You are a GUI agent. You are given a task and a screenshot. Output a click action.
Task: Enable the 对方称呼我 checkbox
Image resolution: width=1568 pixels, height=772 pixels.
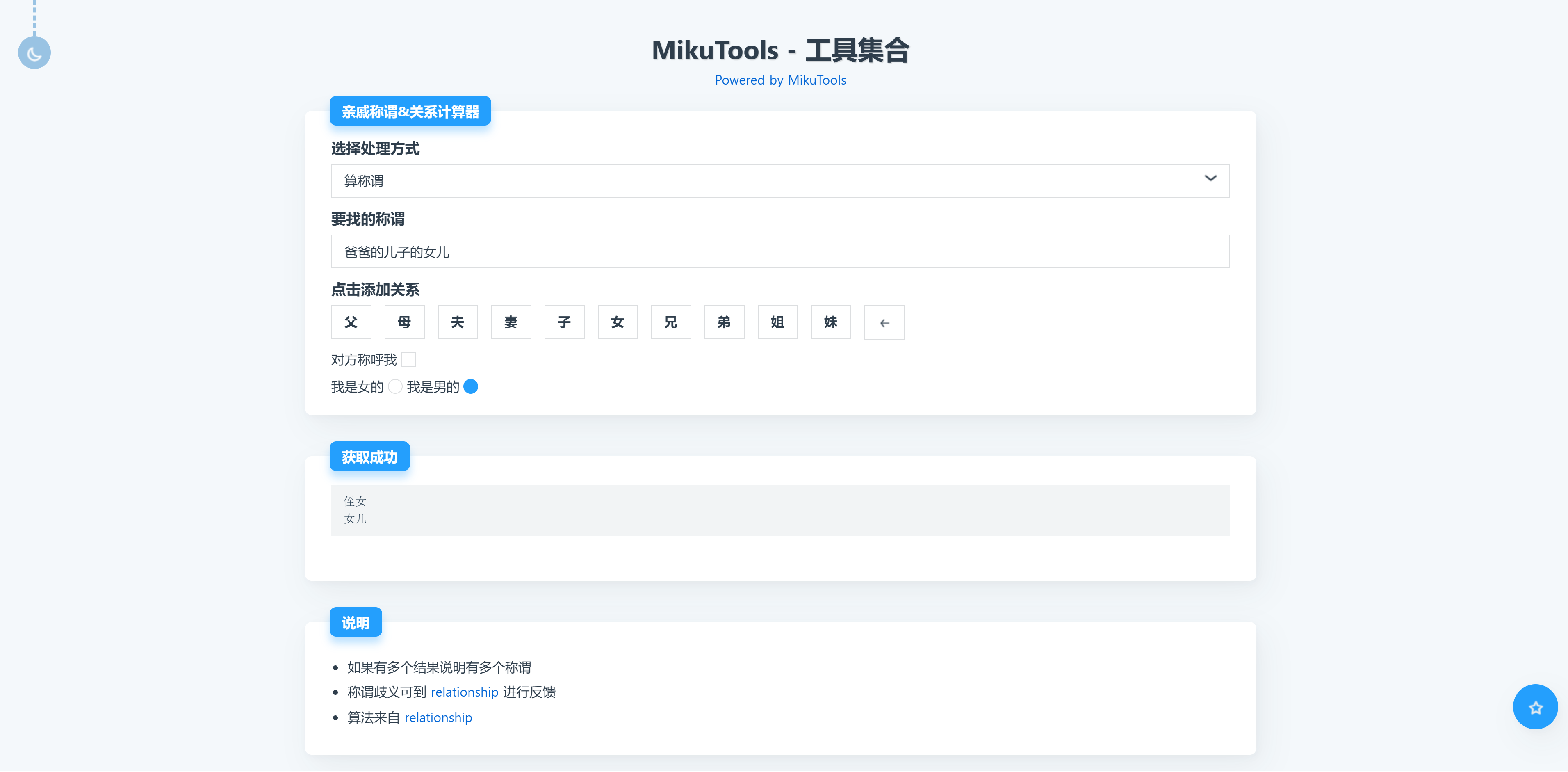click(x=408, y=360)
